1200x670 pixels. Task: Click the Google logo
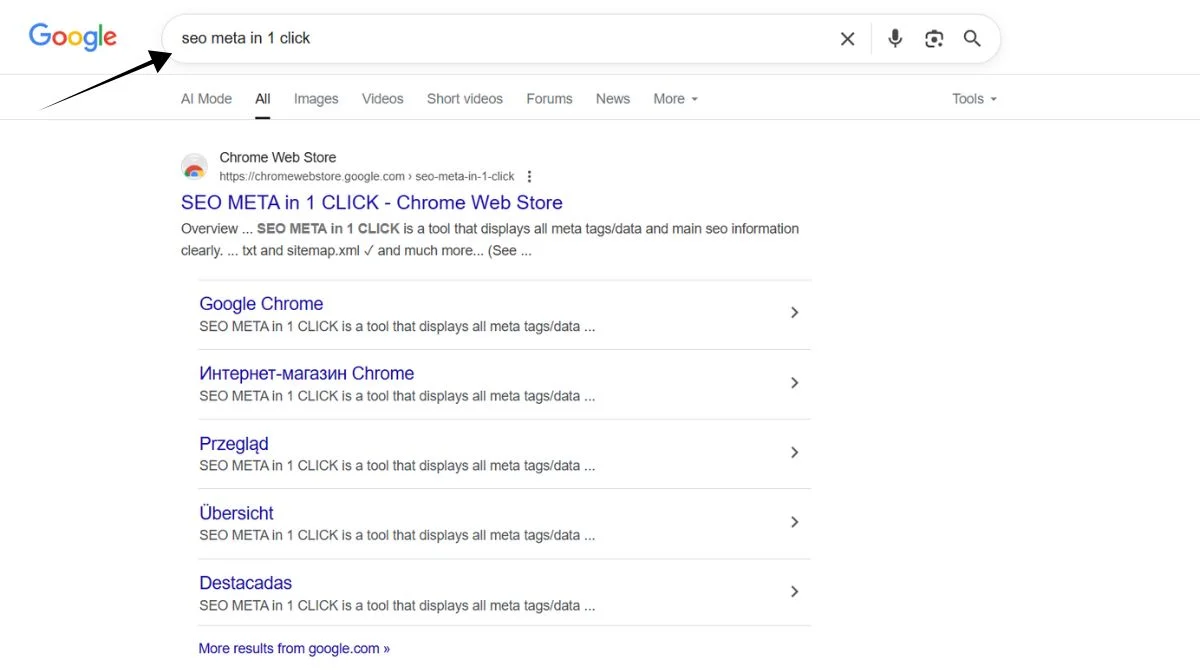coord(73,38)
